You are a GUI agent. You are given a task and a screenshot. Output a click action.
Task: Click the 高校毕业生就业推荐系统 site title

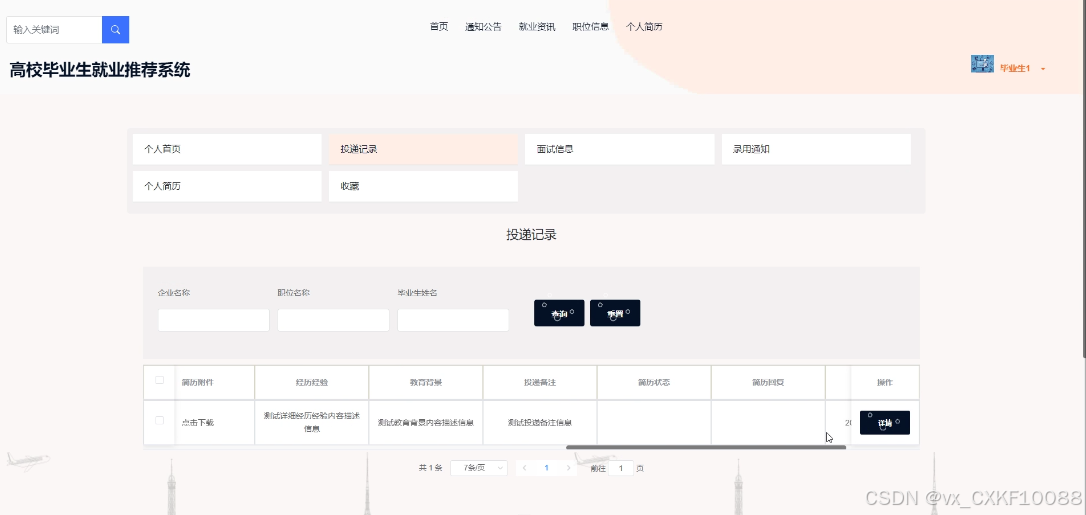pos(100,70)
